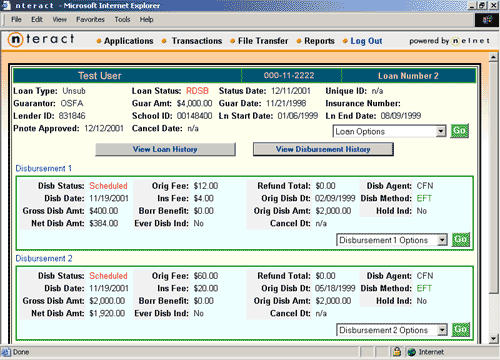The image size is (500, 360).
Task: Click the Internet zone globe icon
Action: point(412,352)
